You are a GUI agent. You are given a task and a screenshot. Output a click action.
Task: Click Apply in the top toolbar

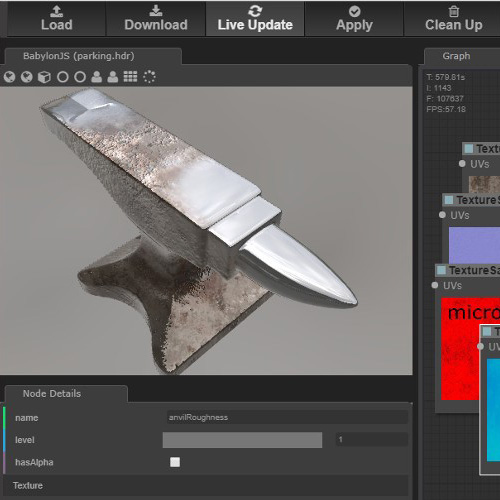point(354,19)
